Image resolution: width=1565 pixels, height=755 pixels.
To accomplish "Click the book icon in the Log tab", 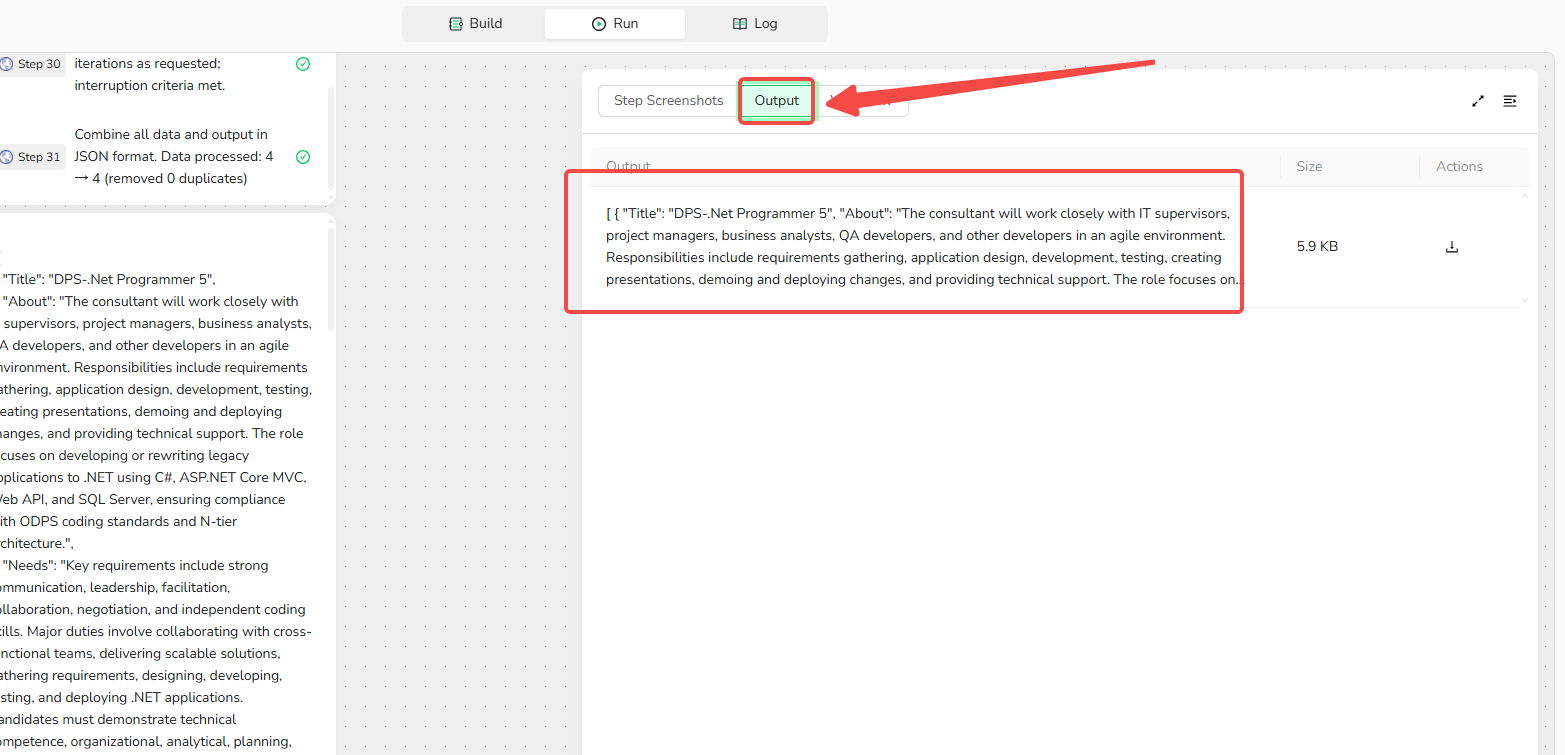I will pos(739,24).
